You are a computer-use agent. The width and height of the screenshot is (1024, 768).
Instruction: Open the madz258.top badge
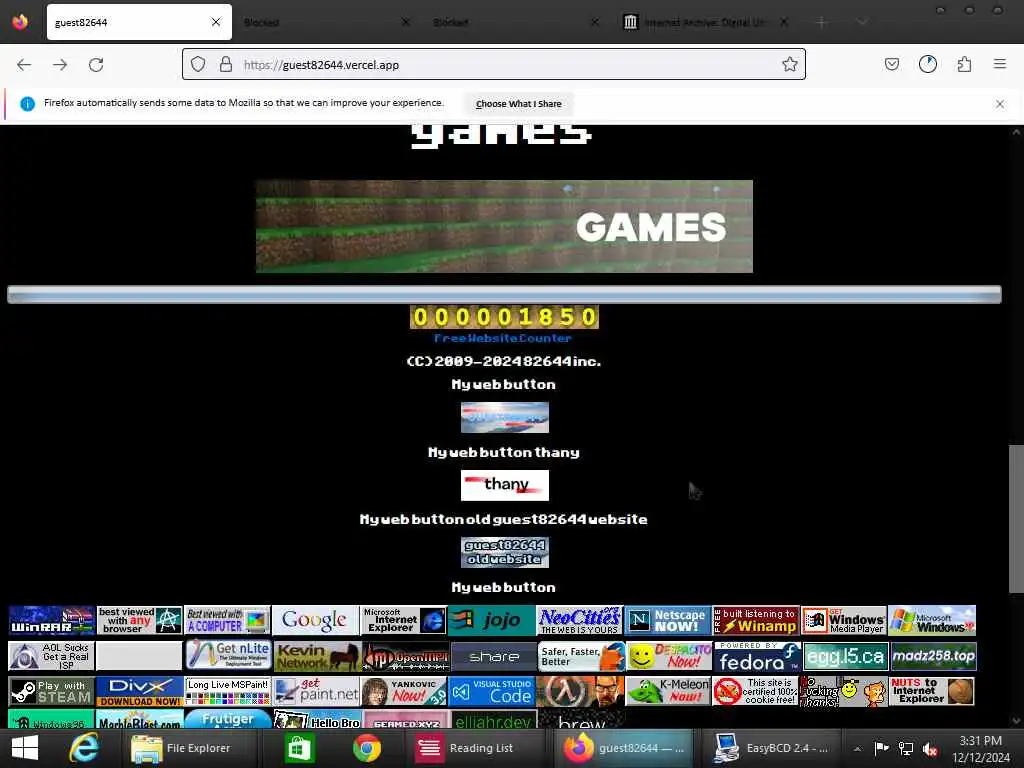(x=932, y=656)
